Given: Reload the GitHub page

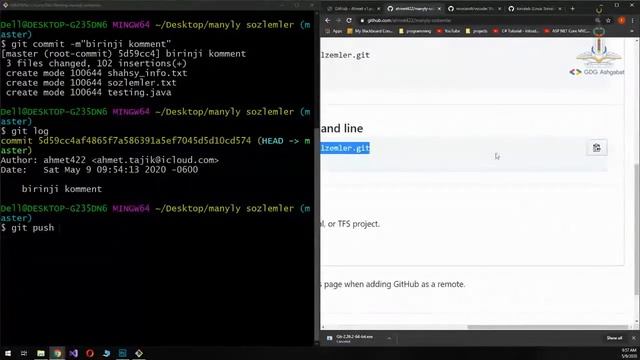Looking at the screenshot, I should [349, 20].
